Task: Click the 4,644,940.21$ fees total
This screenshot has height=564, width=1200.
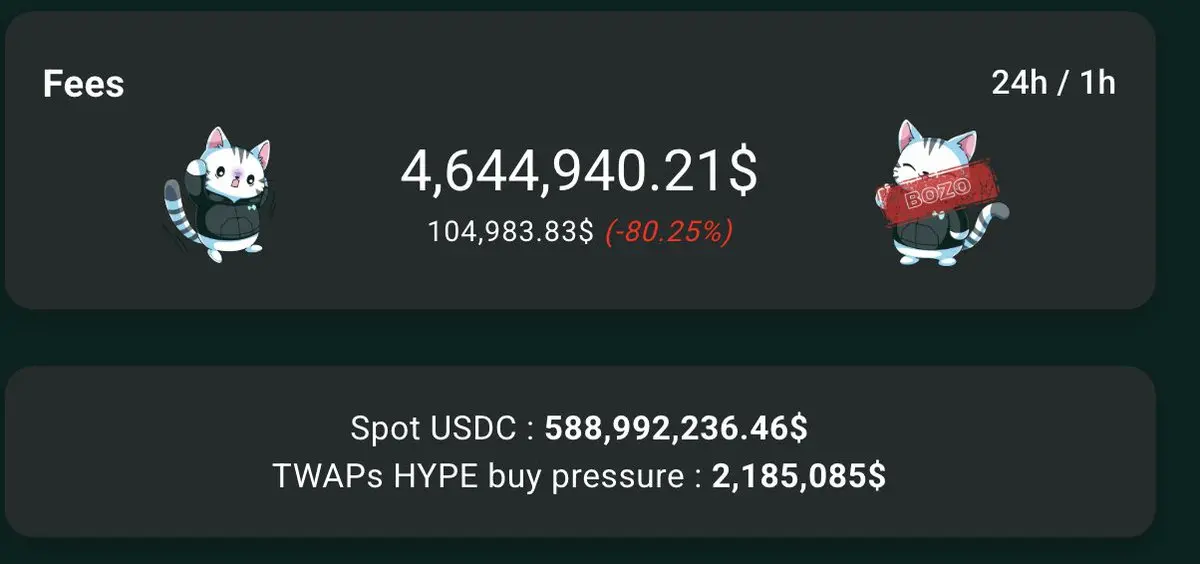Action: click(x=579, y=171)
